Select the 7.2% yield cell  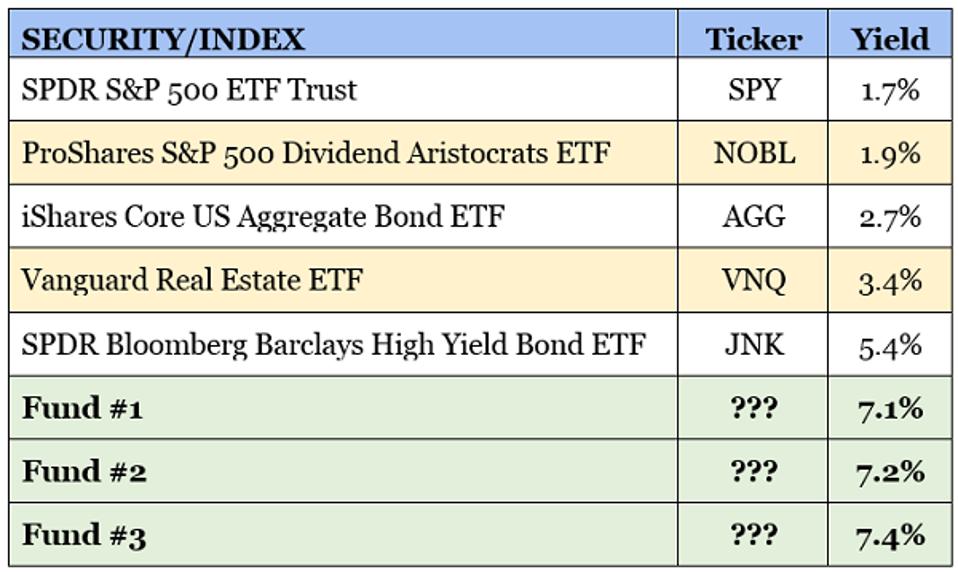(889, 471)
